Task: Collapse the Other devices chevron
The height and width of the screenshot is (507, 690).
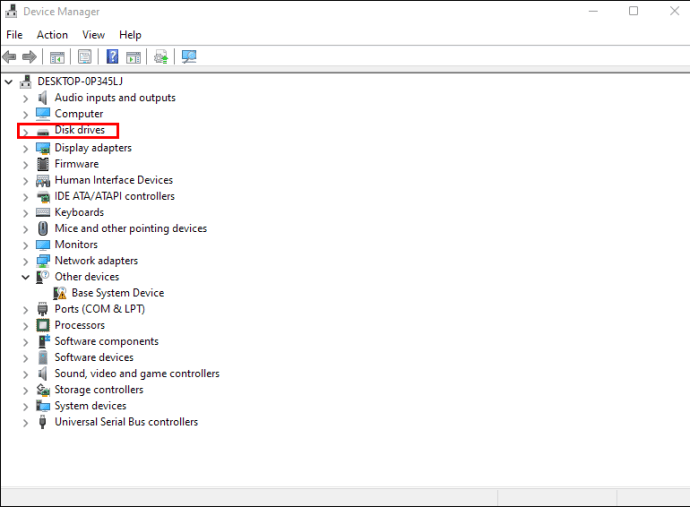Action: tap(26, 277)
